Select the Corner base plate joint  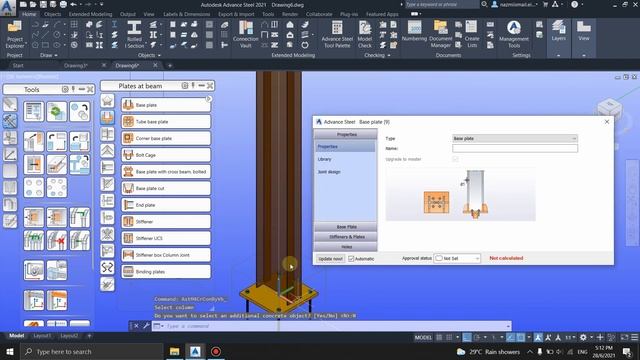pyautogui.click(x=166, y=138)
